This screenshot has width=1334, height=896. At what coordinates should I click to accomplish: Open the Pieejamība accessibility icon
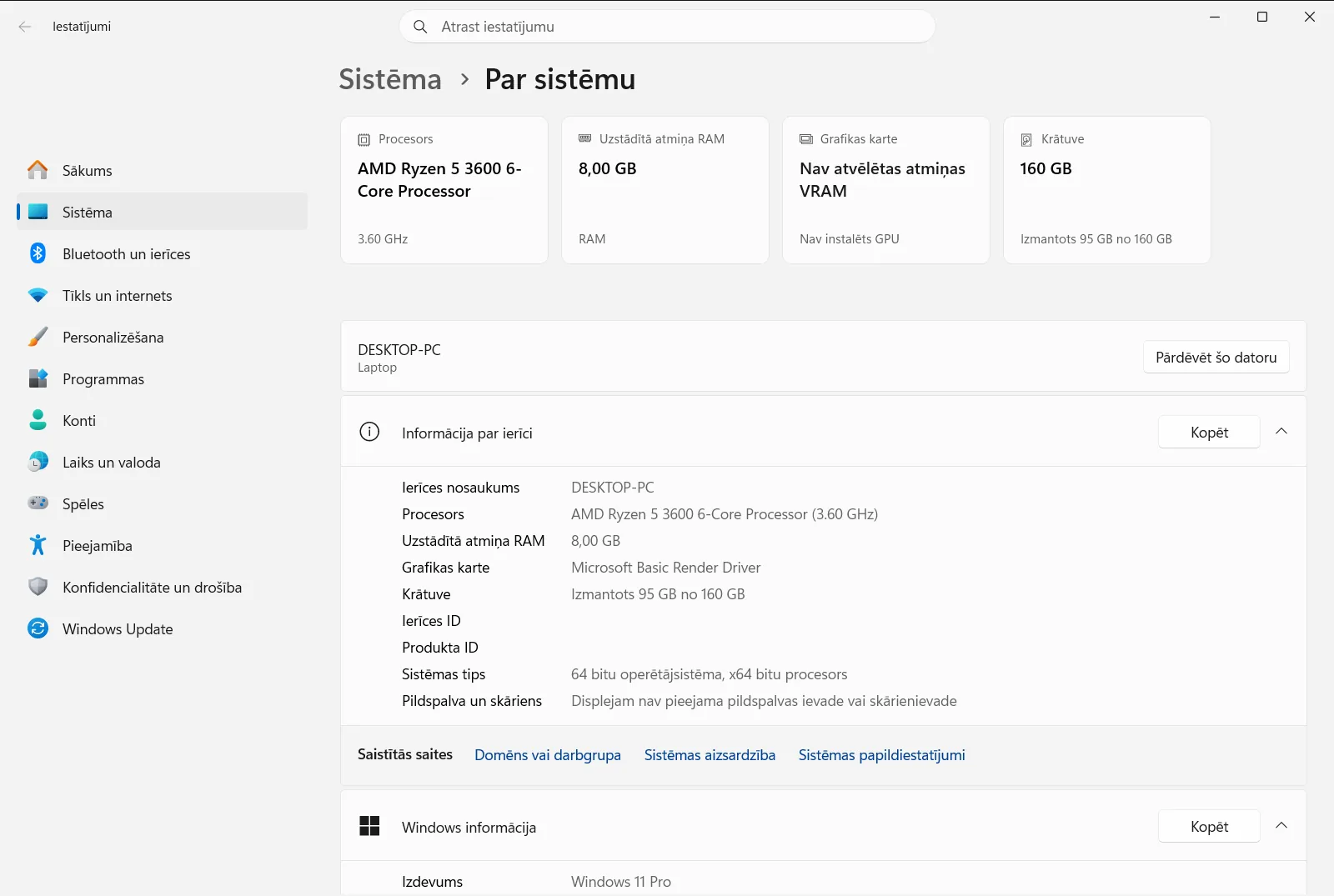click(38, 545)
